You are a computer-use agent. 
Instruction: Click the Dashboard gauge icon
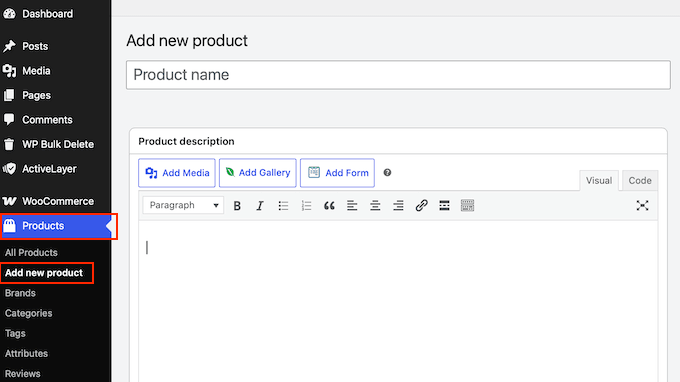(9, 14)
